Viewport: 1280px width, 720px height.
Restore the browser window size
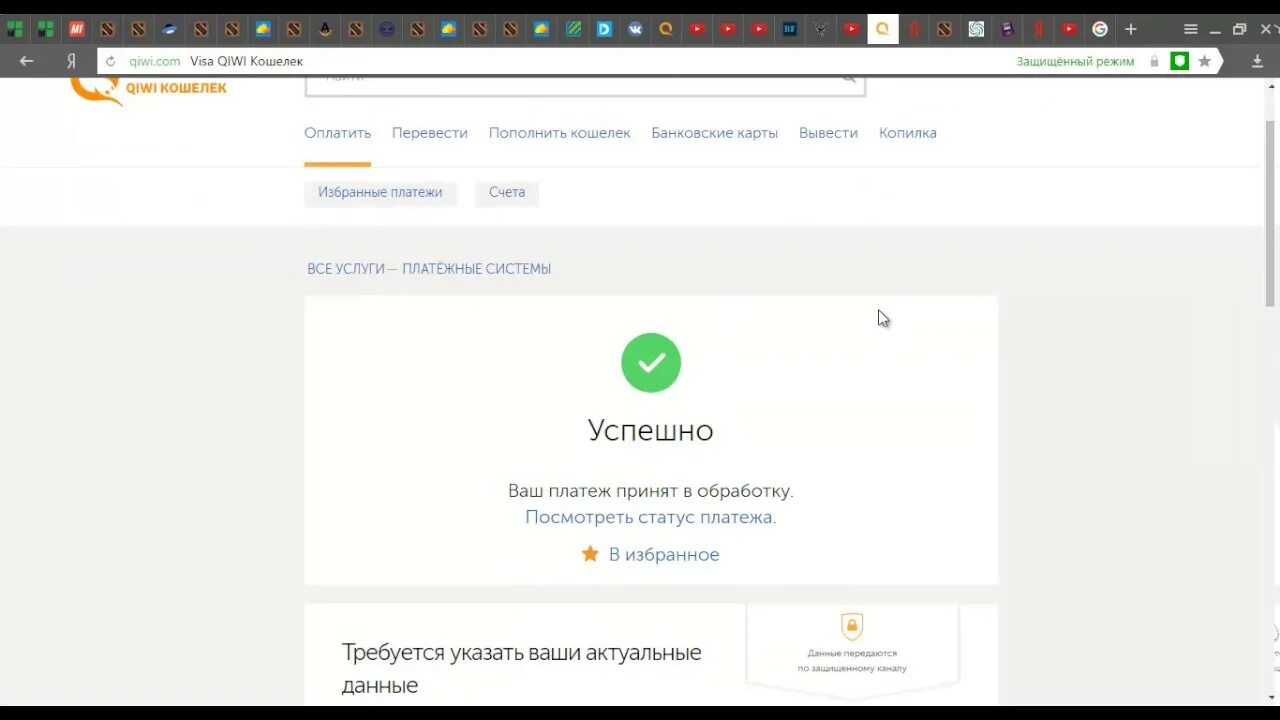(x=1239, y=29)
